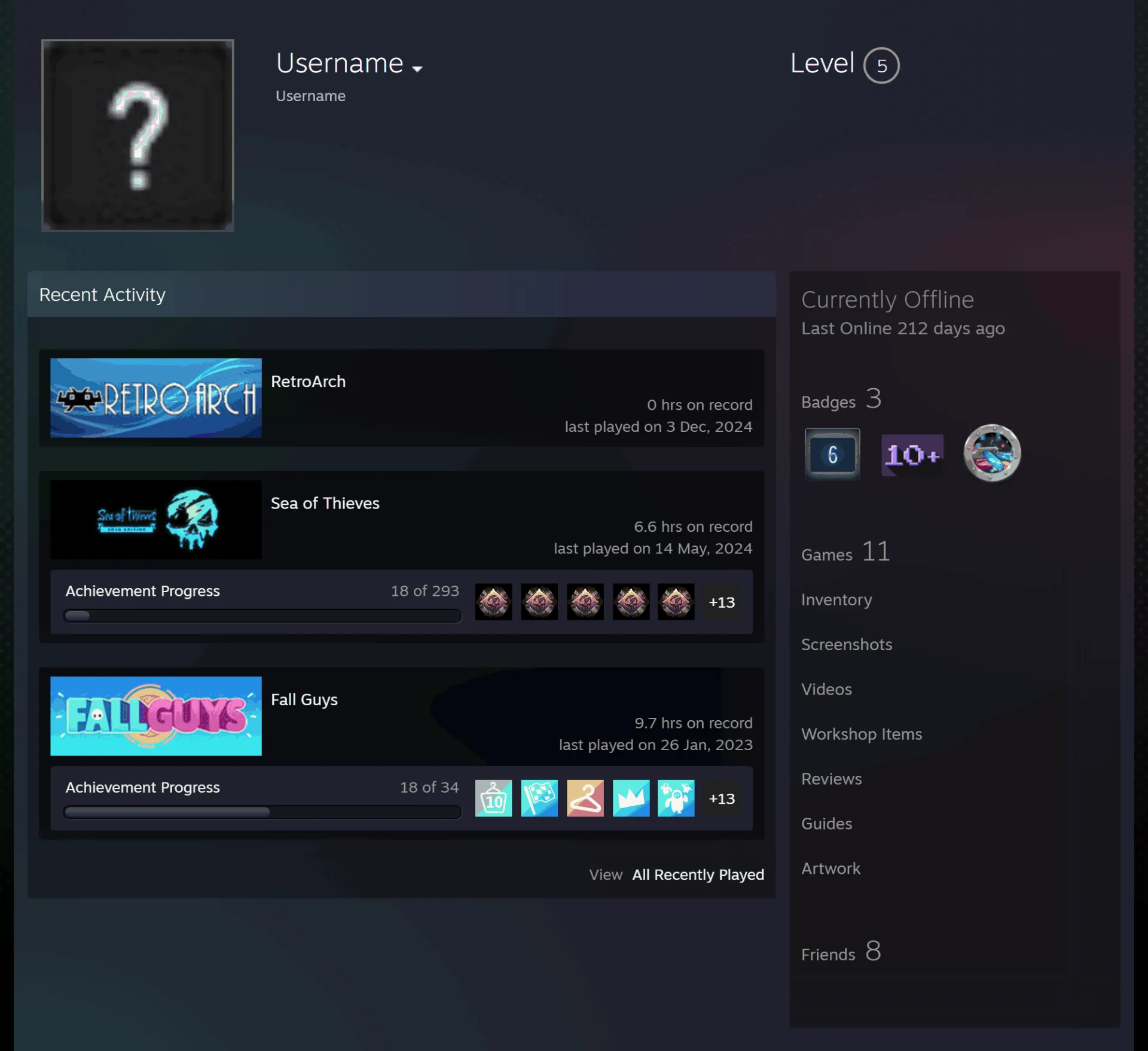Open the Friends list link
1148x1051 pixels.
tap(841, 952)
